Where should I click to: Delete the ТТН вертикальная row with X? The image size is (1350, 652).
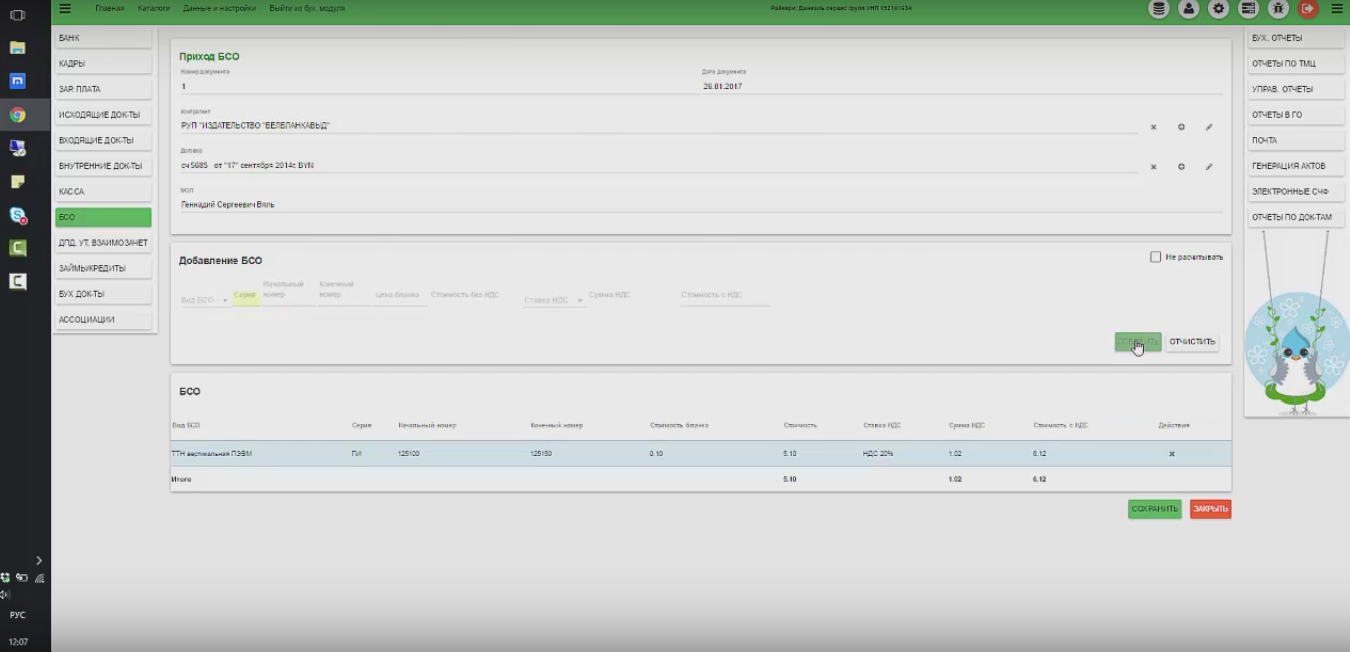pos(1172,454)
